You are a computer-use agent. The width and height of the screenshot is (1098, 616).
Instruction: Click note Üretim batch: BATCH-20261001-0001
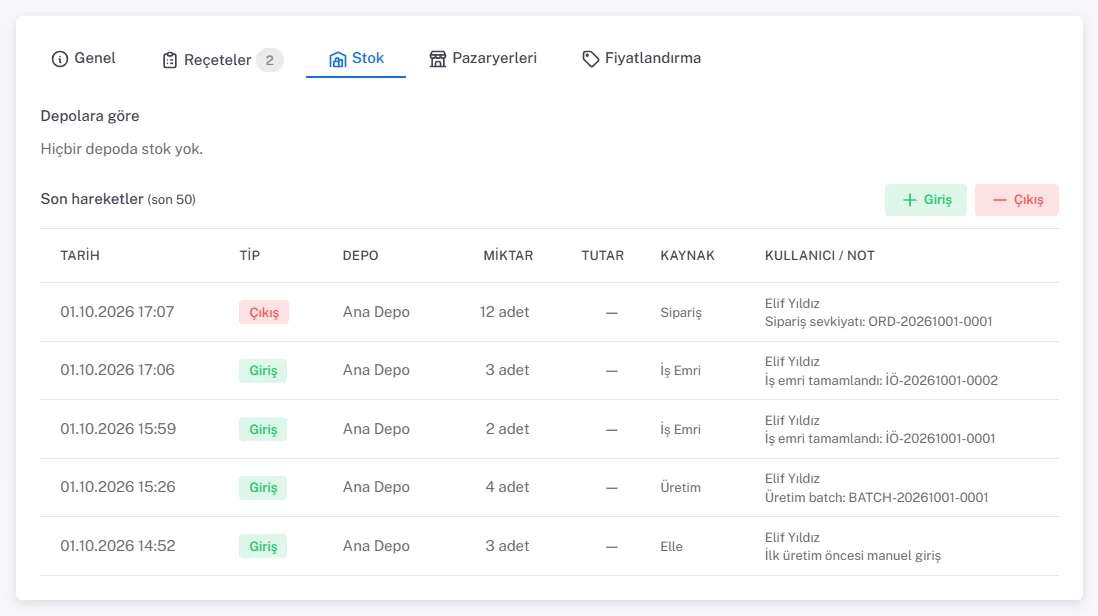876,498
